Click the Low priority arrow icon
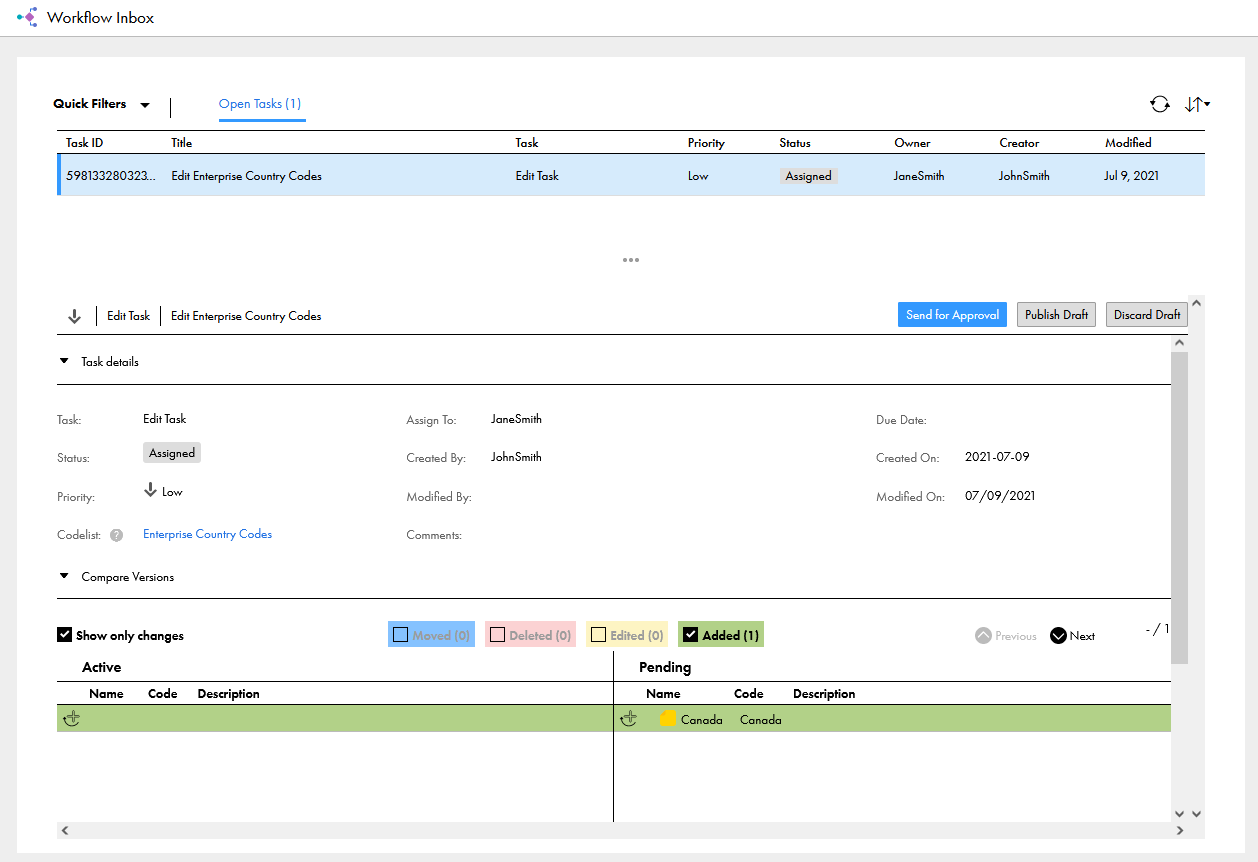Image resolution: width=1258 pixels, height=862 pixels. pos(151,490)
